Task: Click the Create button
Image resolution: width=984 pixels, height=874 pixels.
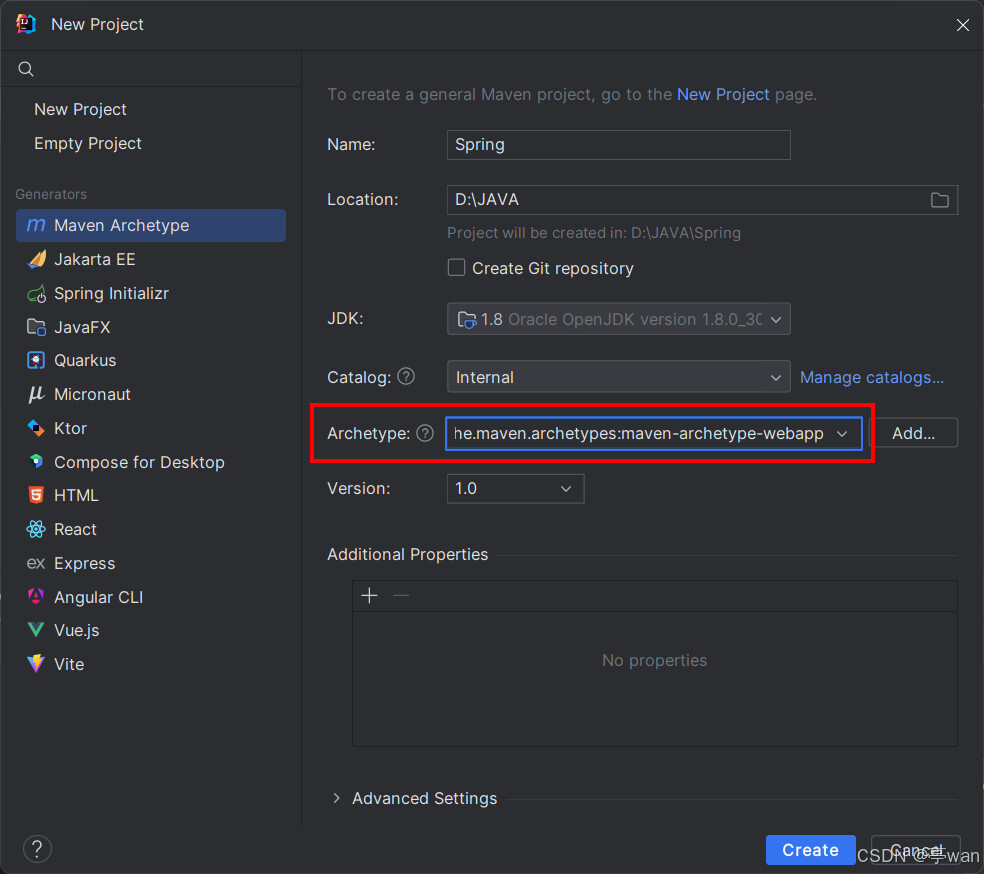Action: [x=810, y=850]
